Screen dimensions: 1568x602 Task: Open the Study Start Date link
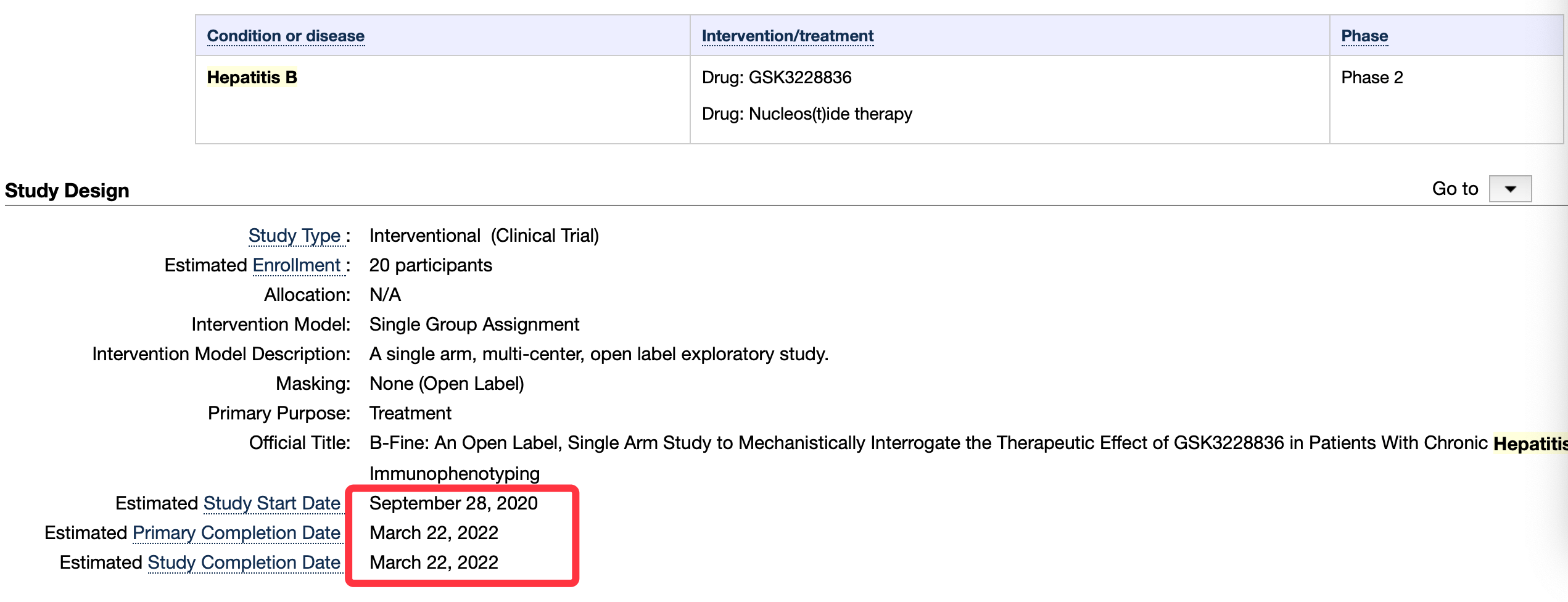click(271, 503)
